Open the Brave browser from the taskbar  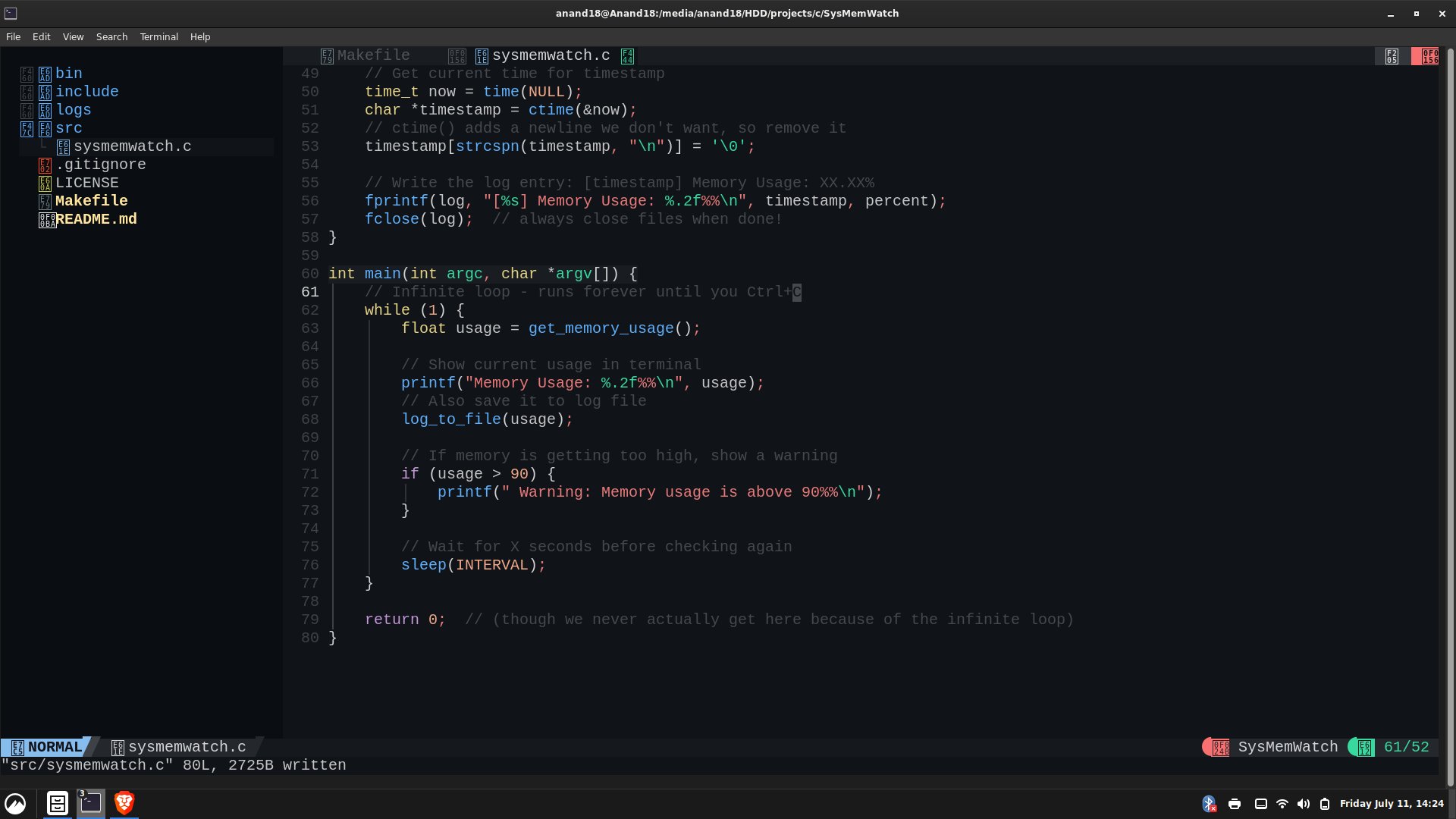click(x=124, y=802)
